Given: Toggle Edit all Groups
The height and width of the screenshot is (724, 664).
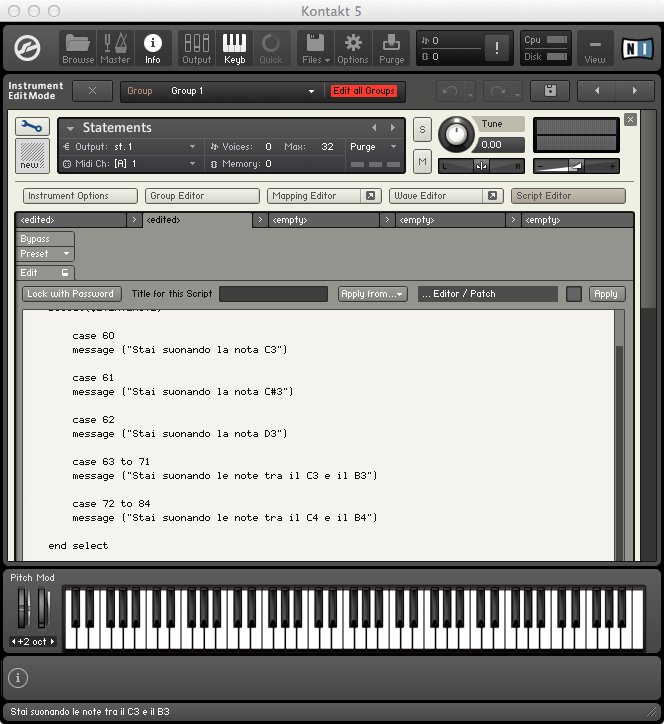Looking at the screenshot, I should pyautogui.click(x=364, y=91).
